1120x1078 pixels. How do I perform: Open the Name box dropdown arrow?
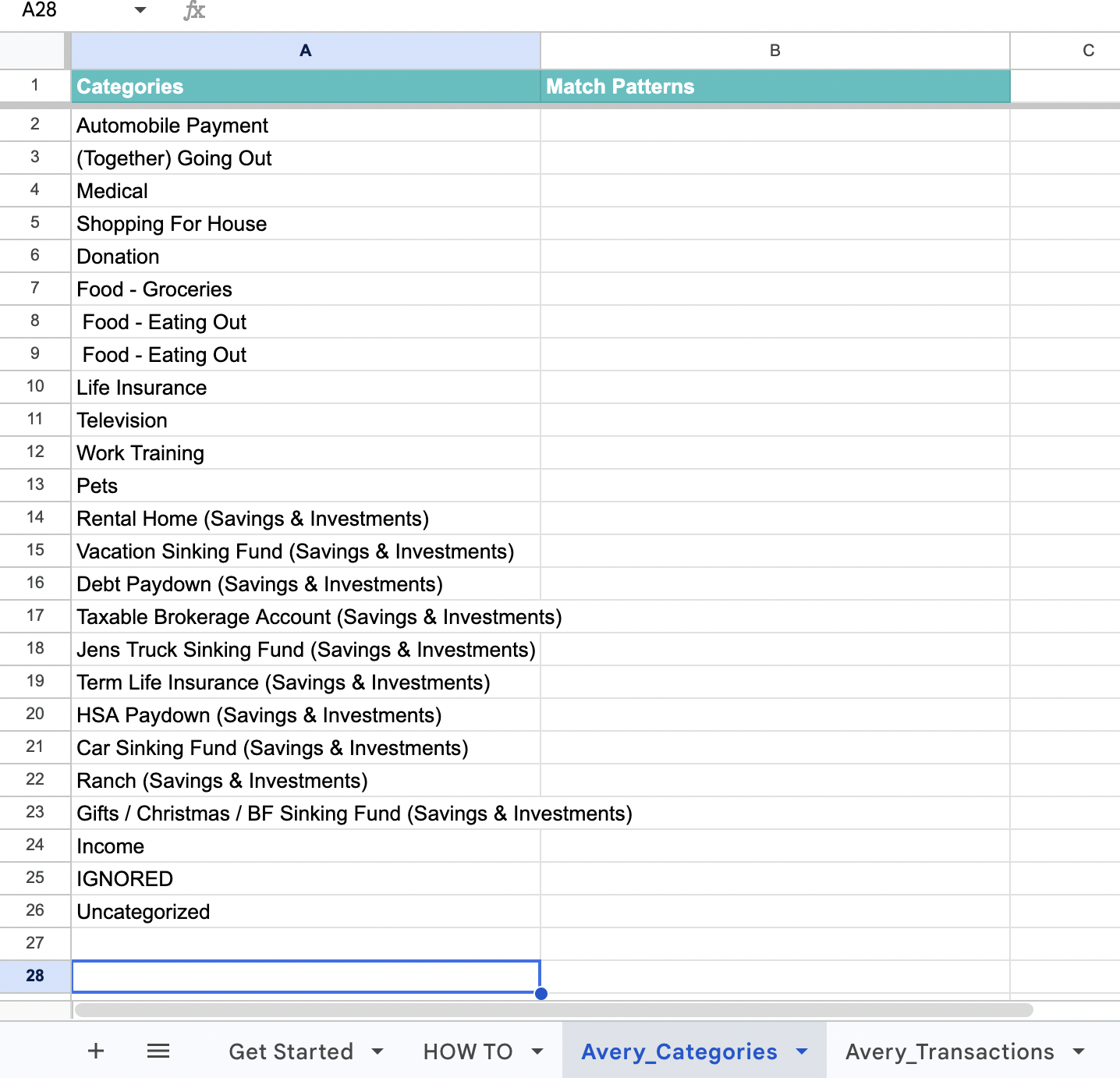click(140, 10)
